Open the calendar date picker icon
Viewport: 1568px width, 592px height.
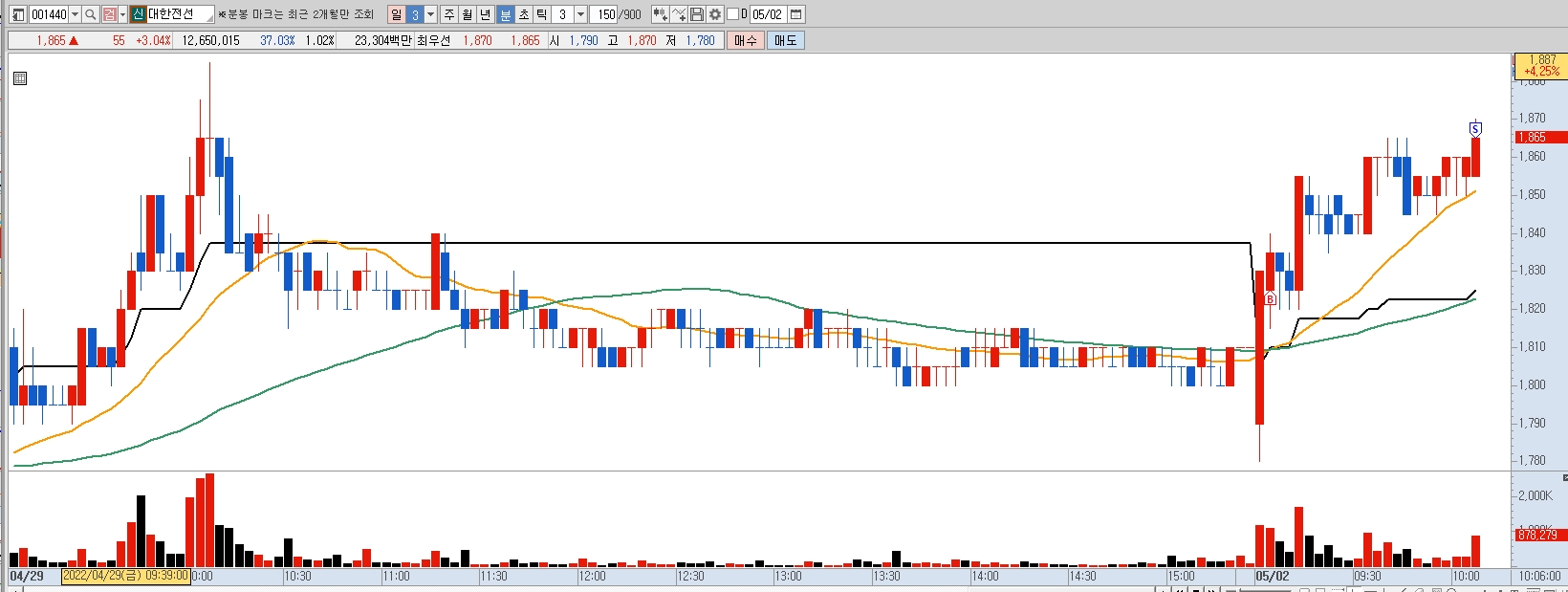point(795,14)
